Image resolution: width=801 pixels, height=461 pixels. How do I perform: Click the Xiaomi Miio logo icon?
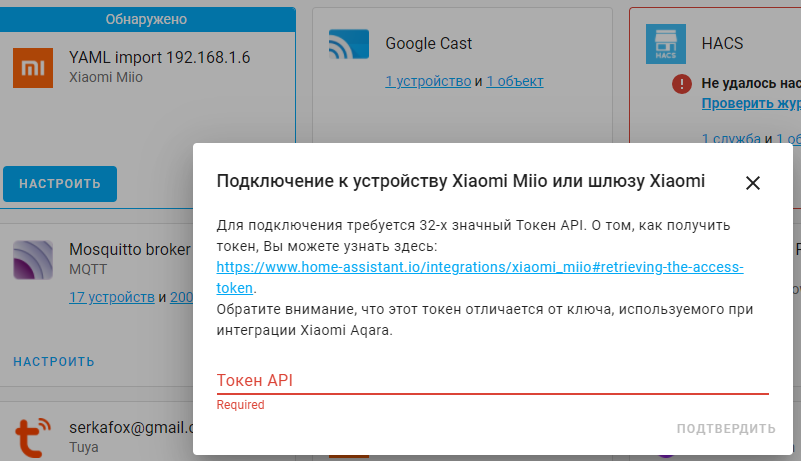[x=33, y=67]
